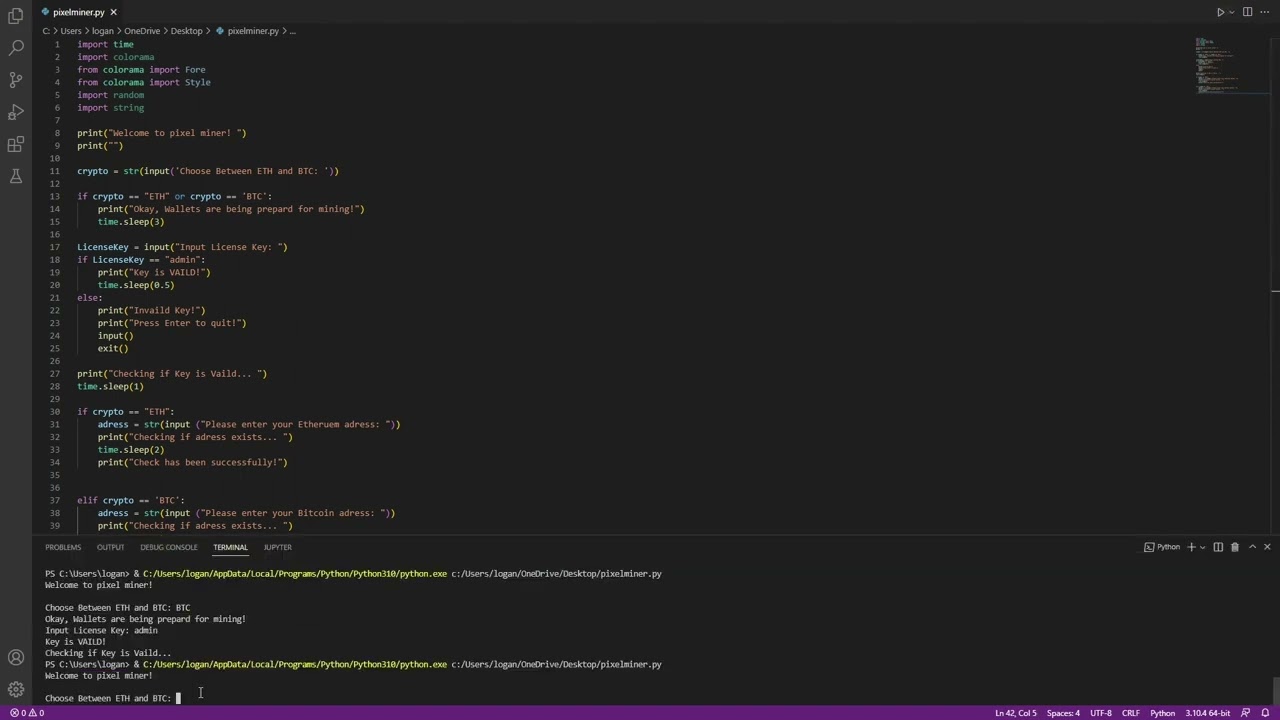The image size is (1280, 720).
Task: Click 'Input License Key: admin' terminal line
Action: click(101, 630)
